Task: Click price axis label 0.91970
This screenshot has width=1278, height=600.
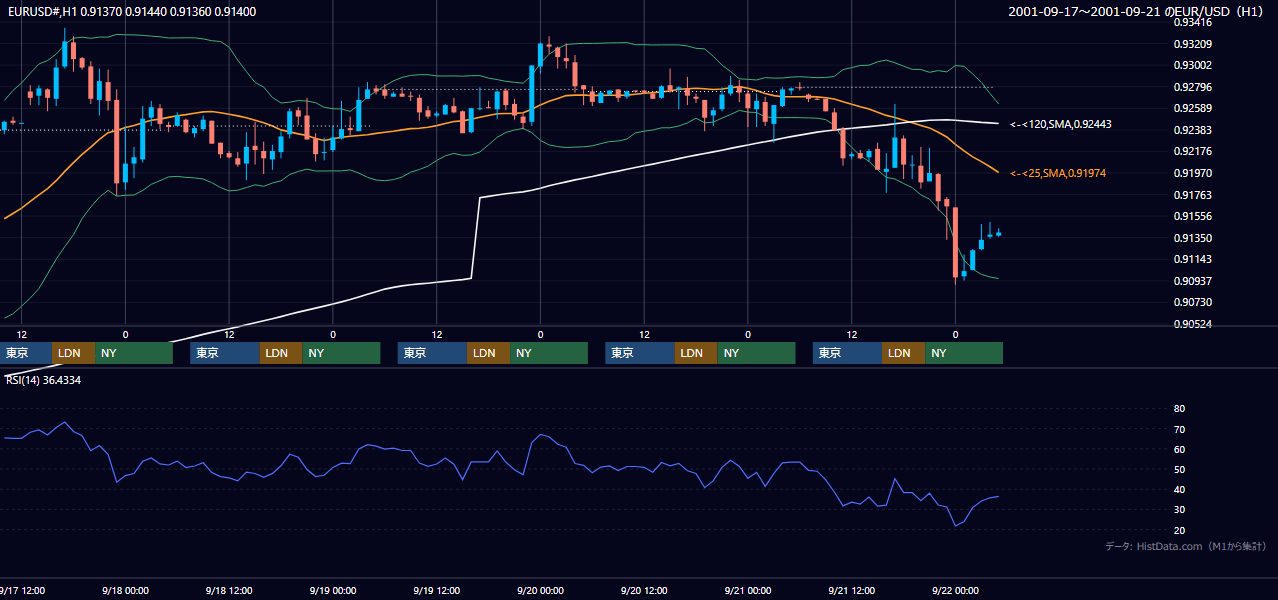Action: (1192, 173)
